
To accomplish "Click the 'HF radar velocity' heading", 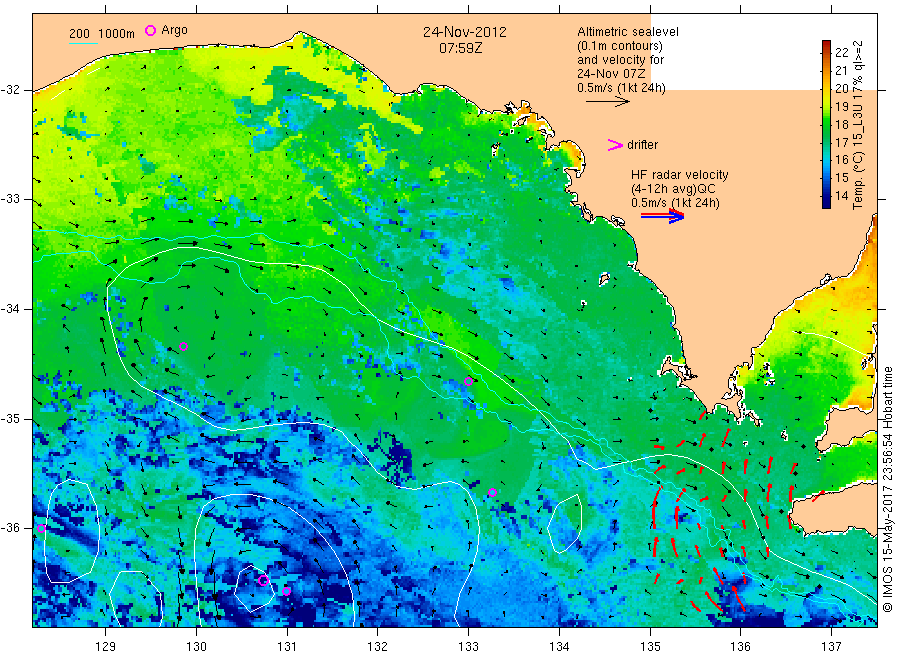I will click(680, 174).
